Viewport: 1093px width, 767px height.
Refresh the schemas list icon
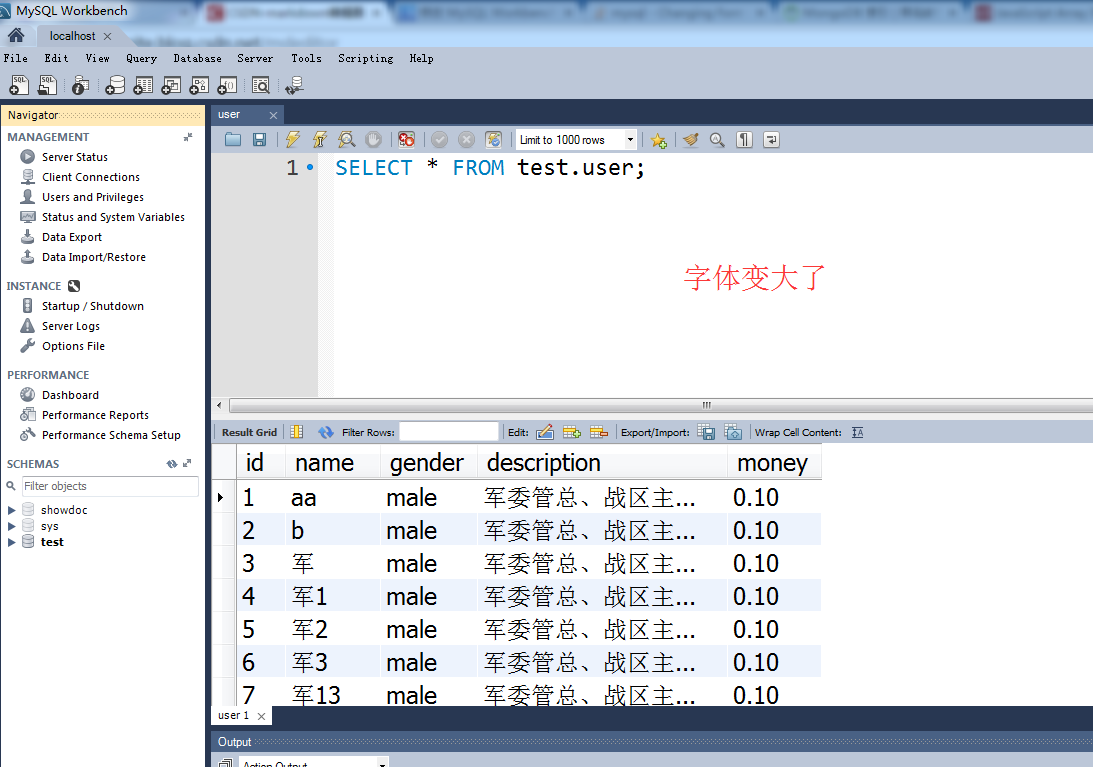click(171, 464)
